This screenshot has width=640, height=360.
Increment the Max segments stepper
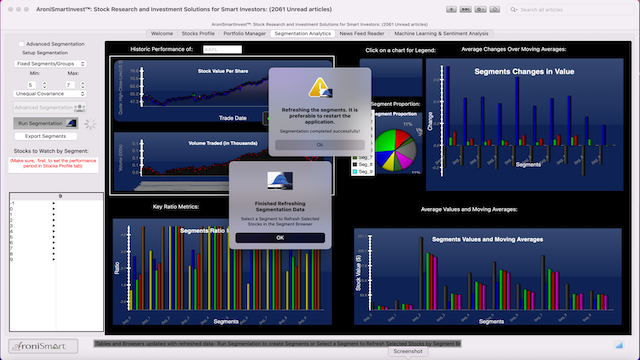point(83,83)
